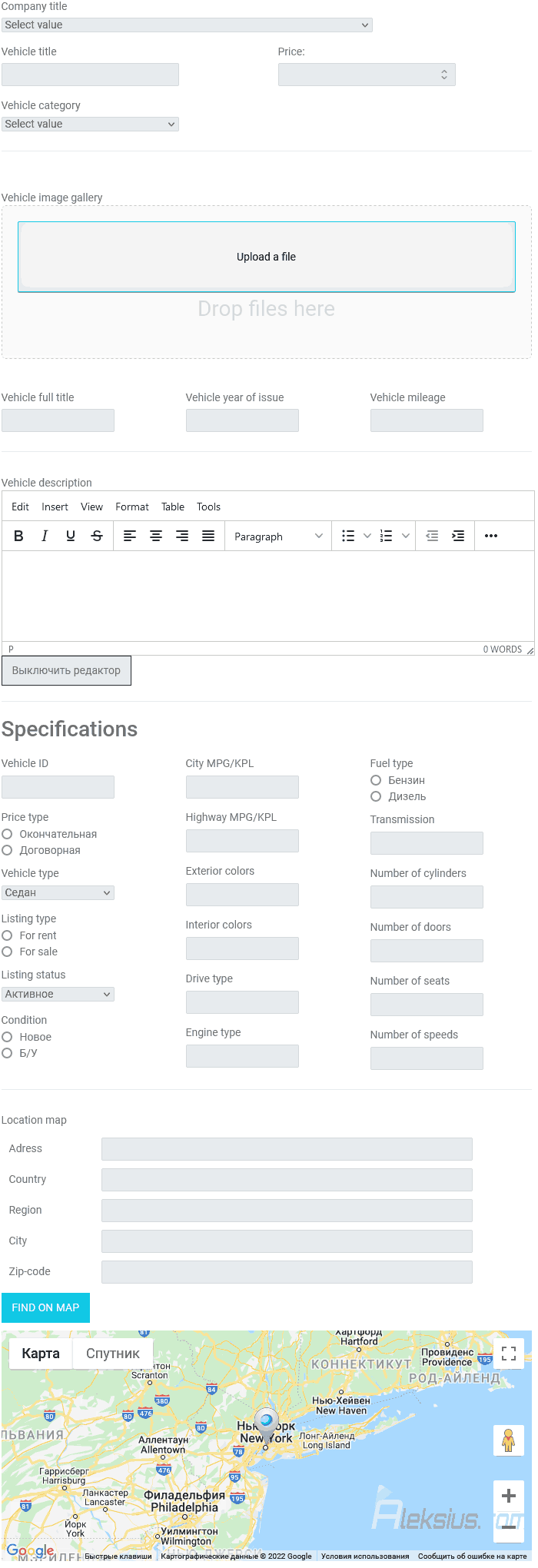Viewport: 538px width, 1568px height.
Task: Select Окончательная price type radio
Action: [x=7, y=834]
